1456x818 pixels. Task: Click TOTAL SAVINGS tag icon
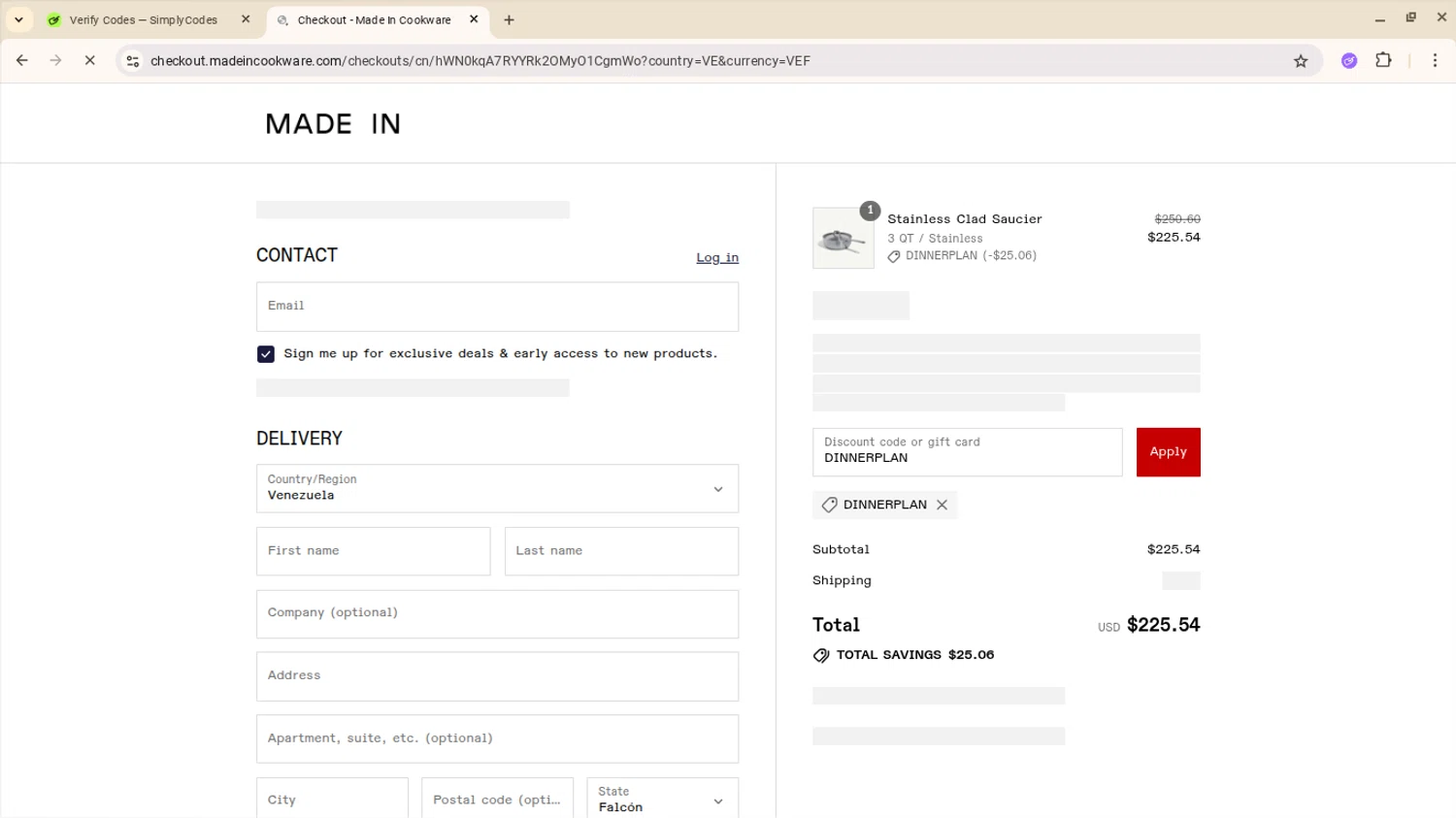click(x=821, y=655)
